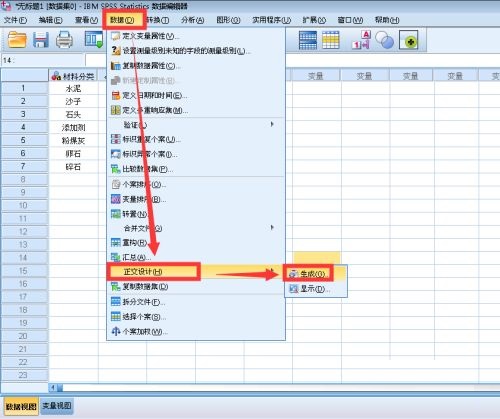
Task: Click the print toolbar icon
Action: coord(64,40)
